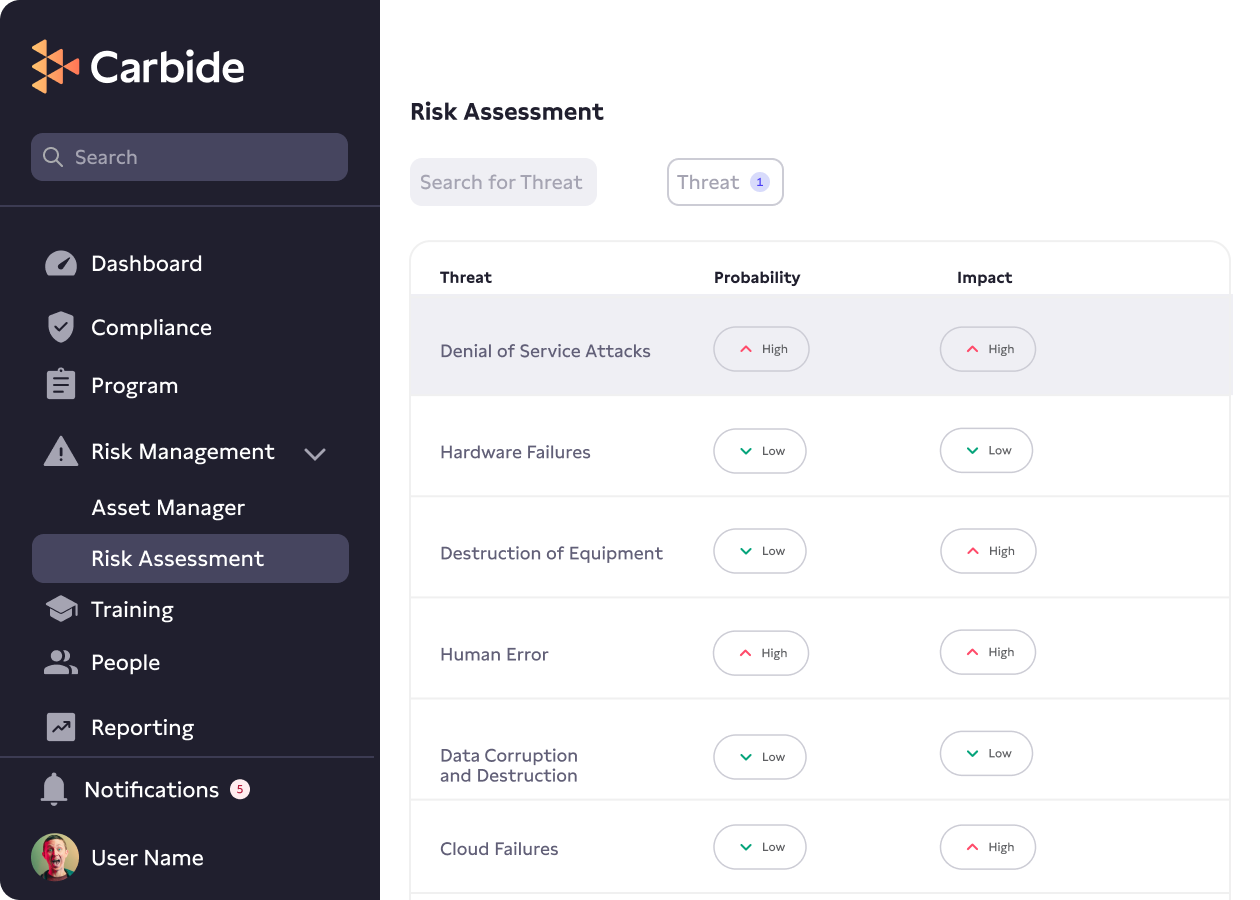1260x900 pixels.
Task: Click the Risk Management warning triangle icon
Action: tap(60, 451)
